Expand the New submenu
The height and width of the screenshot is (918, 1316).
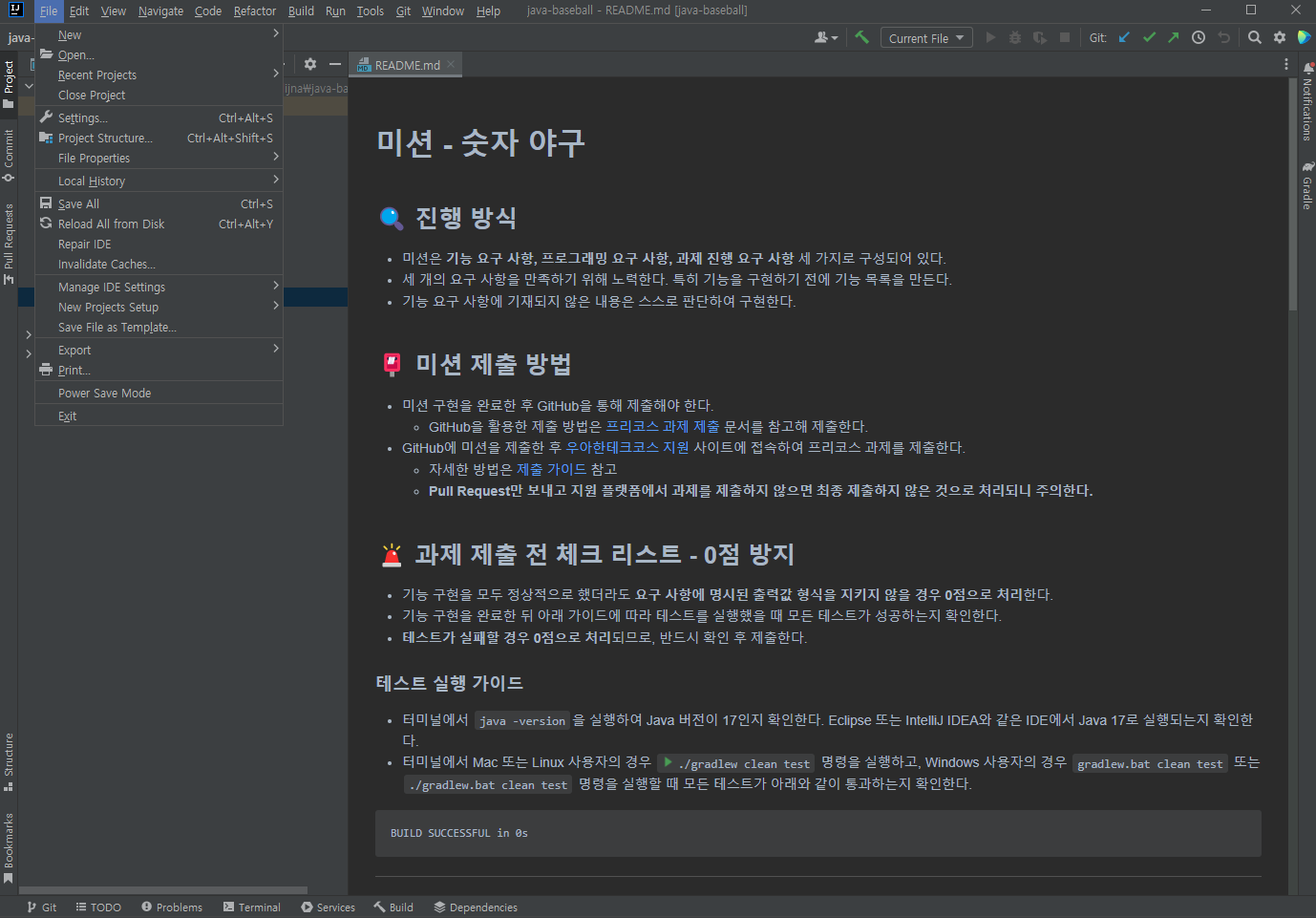pos(159,34)
